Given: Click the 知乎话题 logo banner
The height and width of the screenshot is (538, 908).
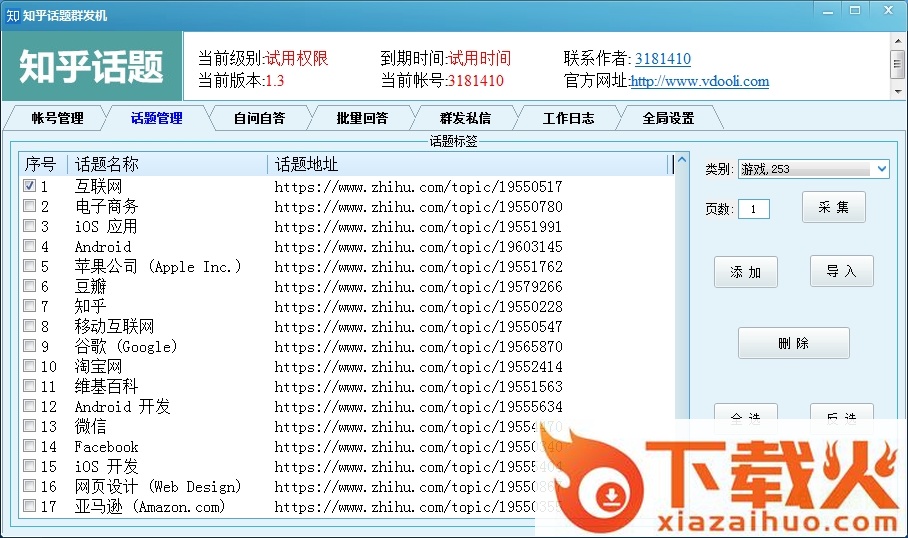Looking at the screenshot, I should pyautogui.click(x=91, y=66).
